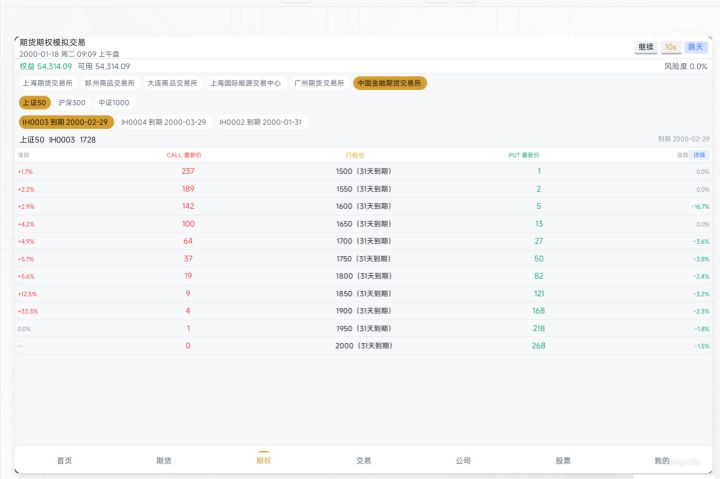Click PUT price 82 at strike 1800
Screen dimensions: 720x479
click(539, 276)
